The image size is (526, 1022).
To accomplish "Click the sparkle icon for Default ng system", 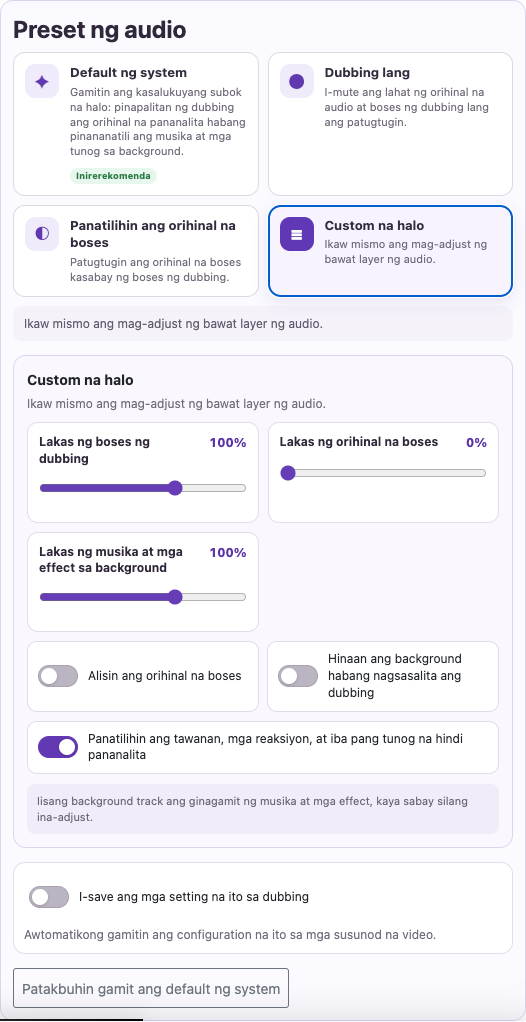I will [x=42, y=81].
